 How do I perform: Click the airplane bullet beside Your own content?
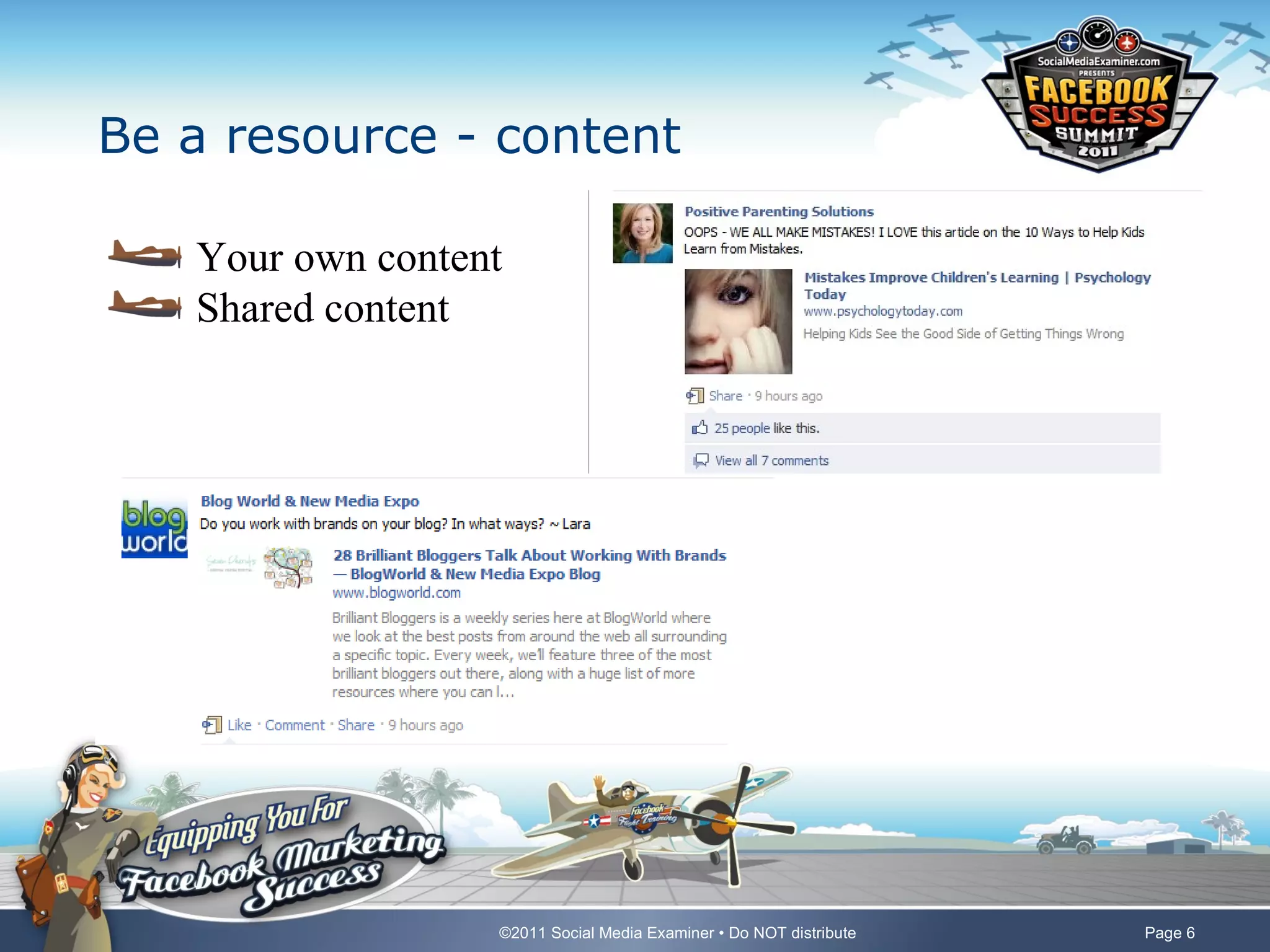pyautogui.click(x=145, y=254)
